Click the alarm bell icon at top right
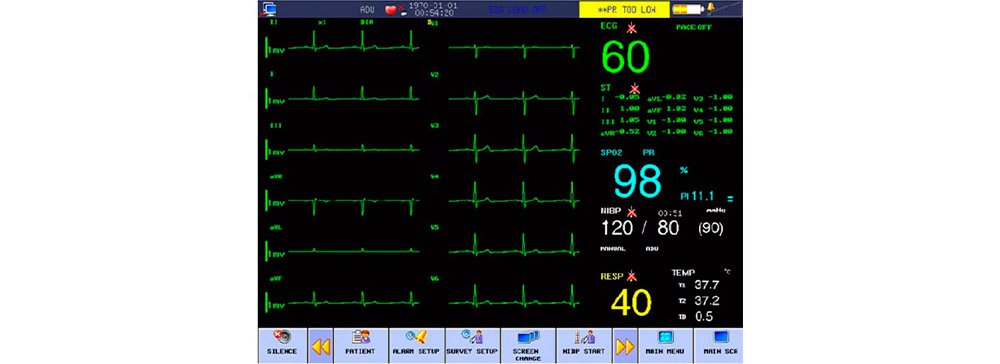This screenshot has width=1000, height=364. (710, 8)
